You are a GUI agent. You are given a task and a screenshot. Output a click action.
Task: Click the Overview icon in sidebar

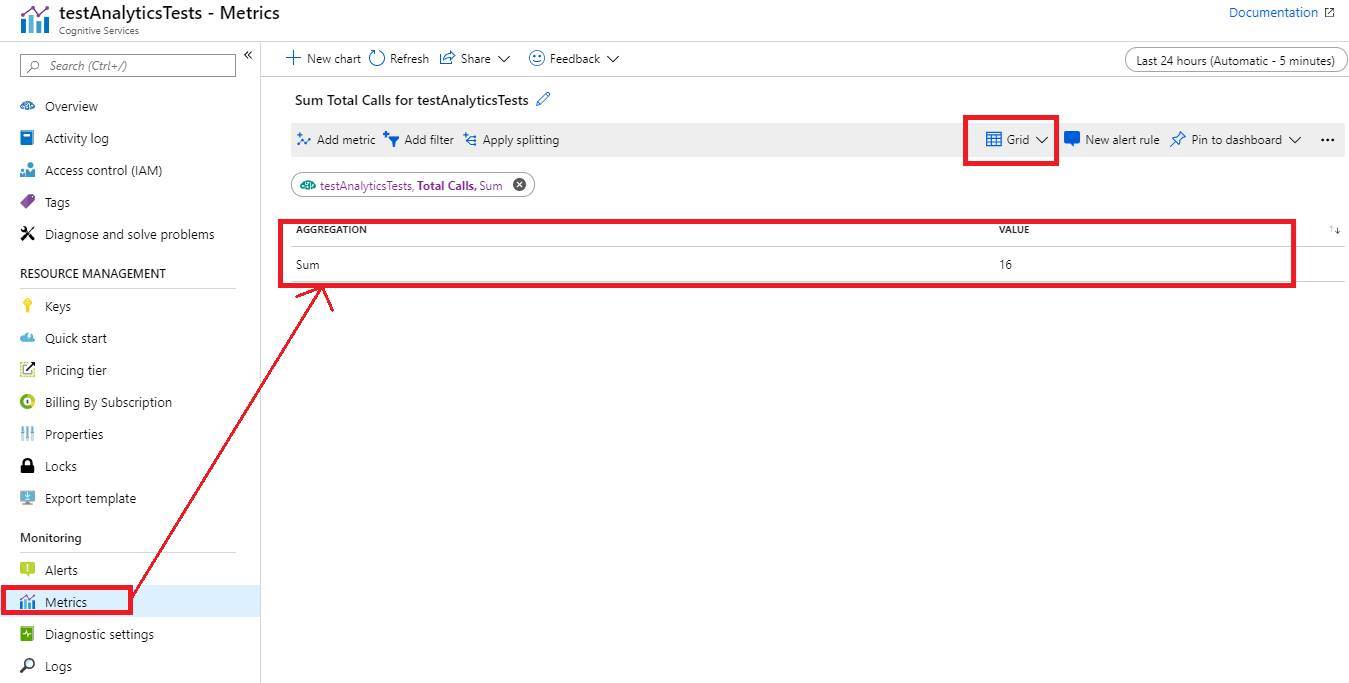(x=27, y=106)
